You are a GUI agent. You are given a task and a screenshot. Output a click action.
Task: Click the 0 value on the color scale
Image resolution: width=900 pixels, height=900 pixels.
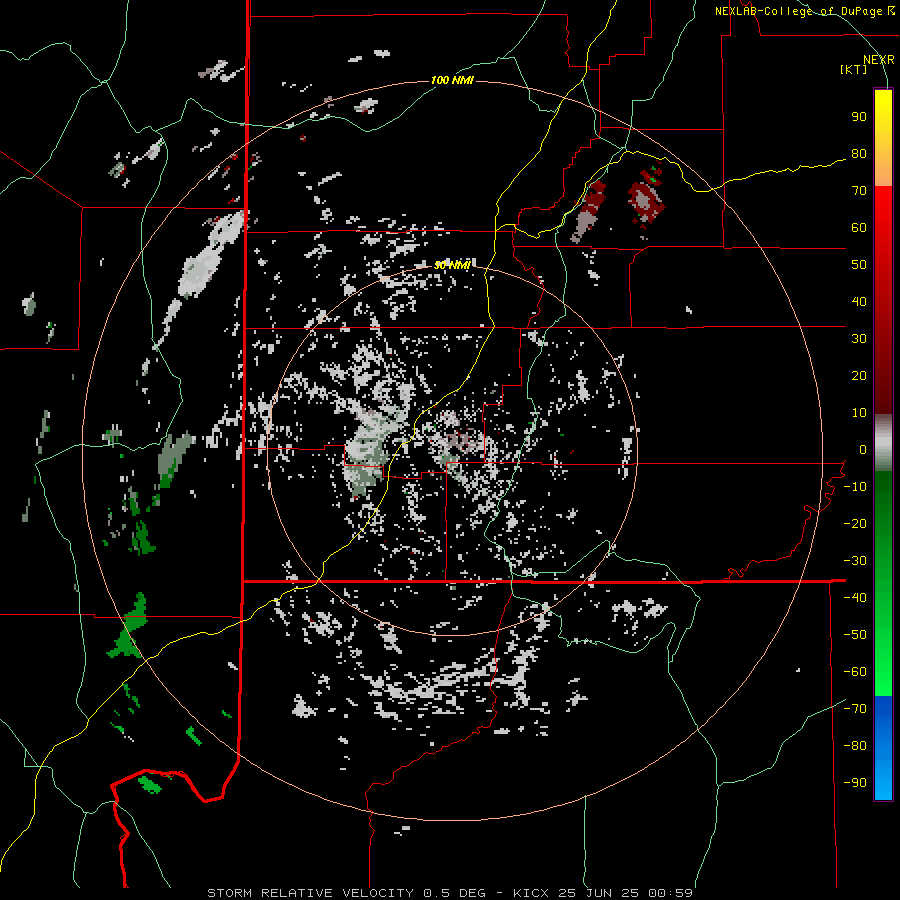pyautogui.click(x=863, y=450)
